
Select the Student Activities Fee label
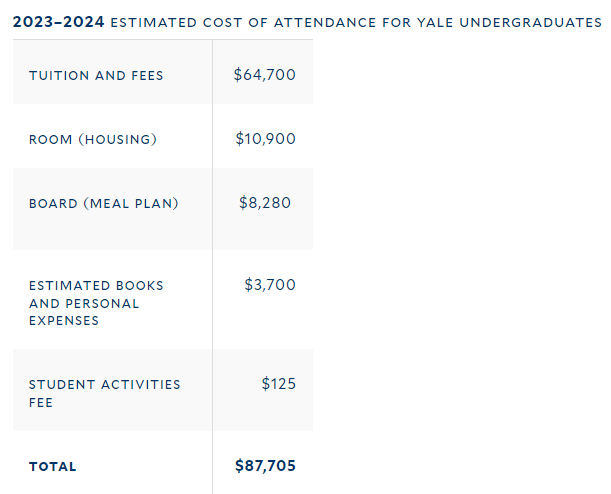pyautogui.click(x=104, y=393)
